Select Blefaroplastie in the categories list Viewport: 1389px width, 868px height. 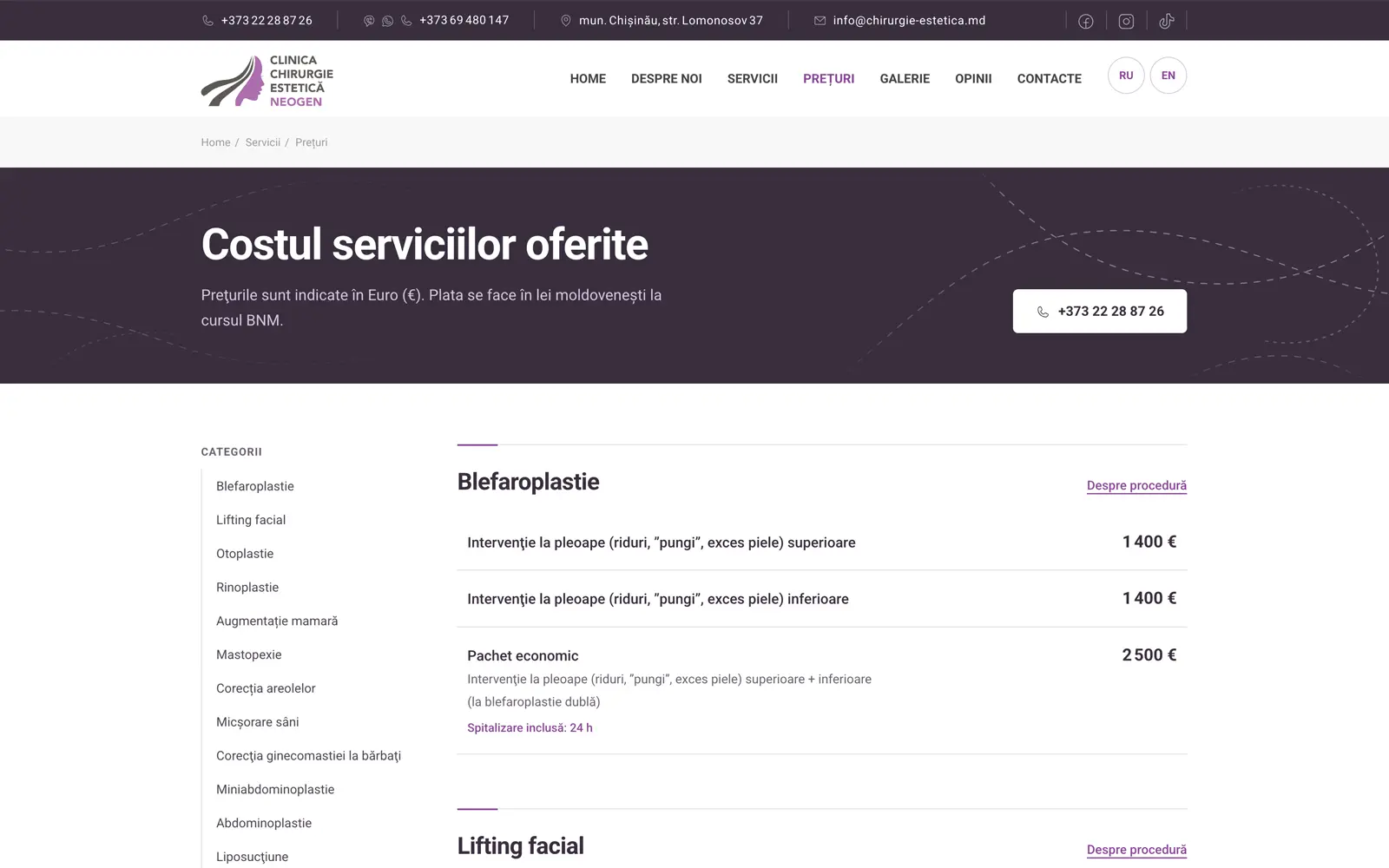pos(255,486)
